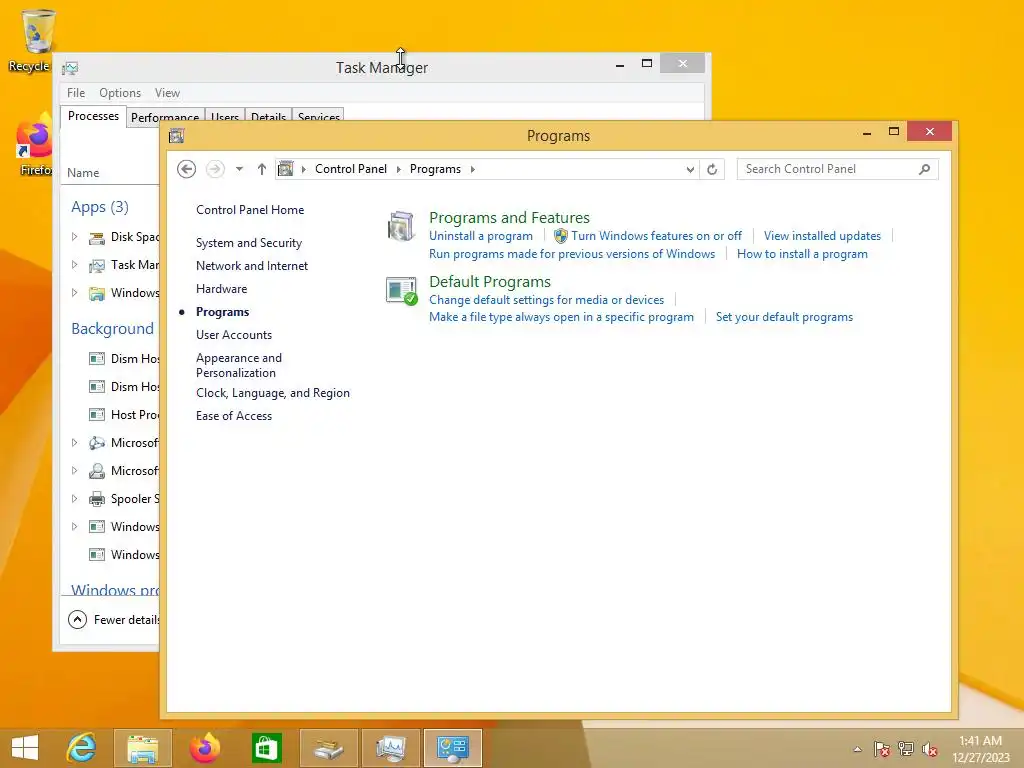Open the Windows Store taskbar icon
Screen dimensions: 1024x768
click(x=266, y=748)
